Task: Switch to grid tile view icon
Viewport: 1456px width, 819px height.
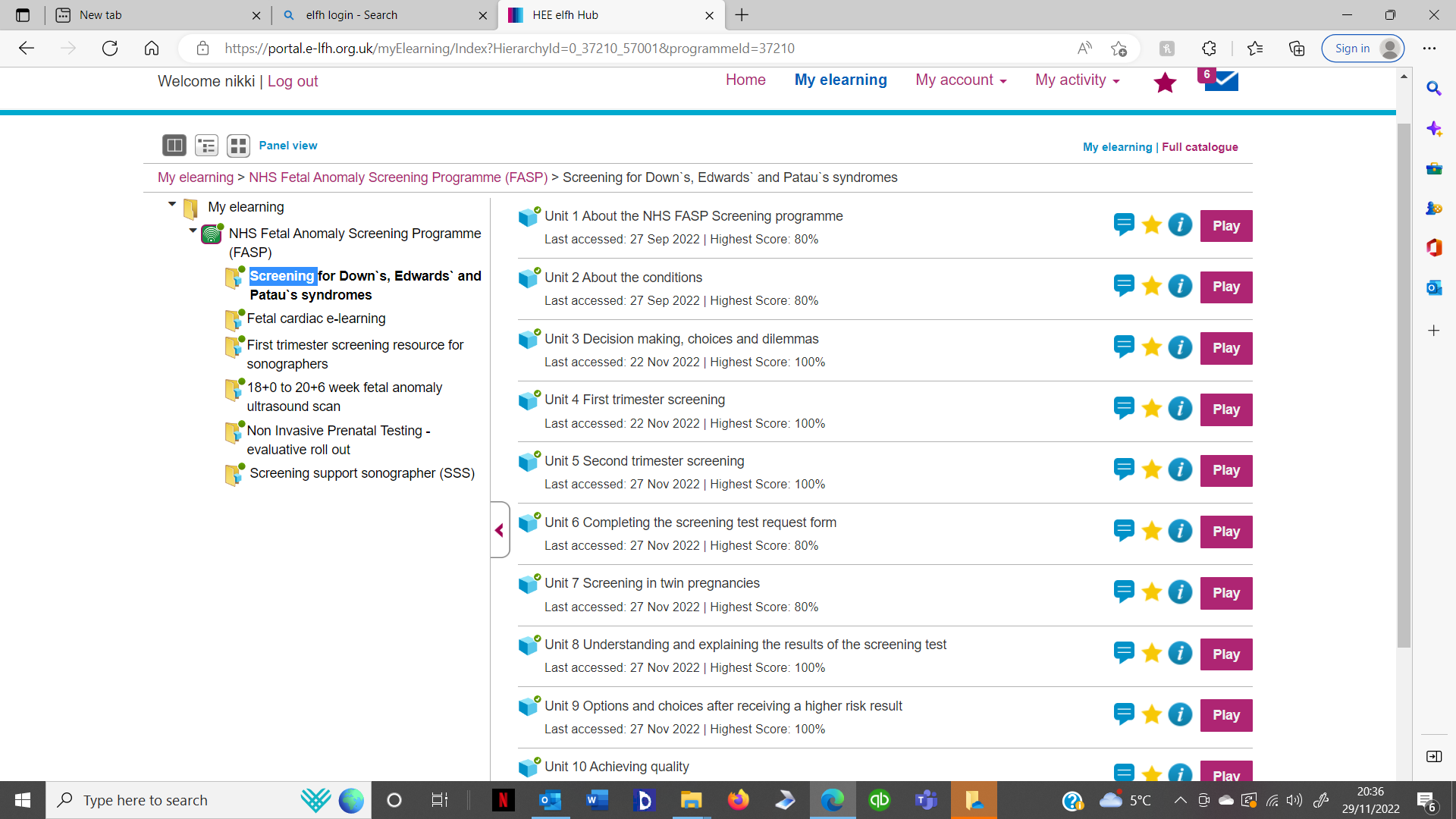Action: 238,145
